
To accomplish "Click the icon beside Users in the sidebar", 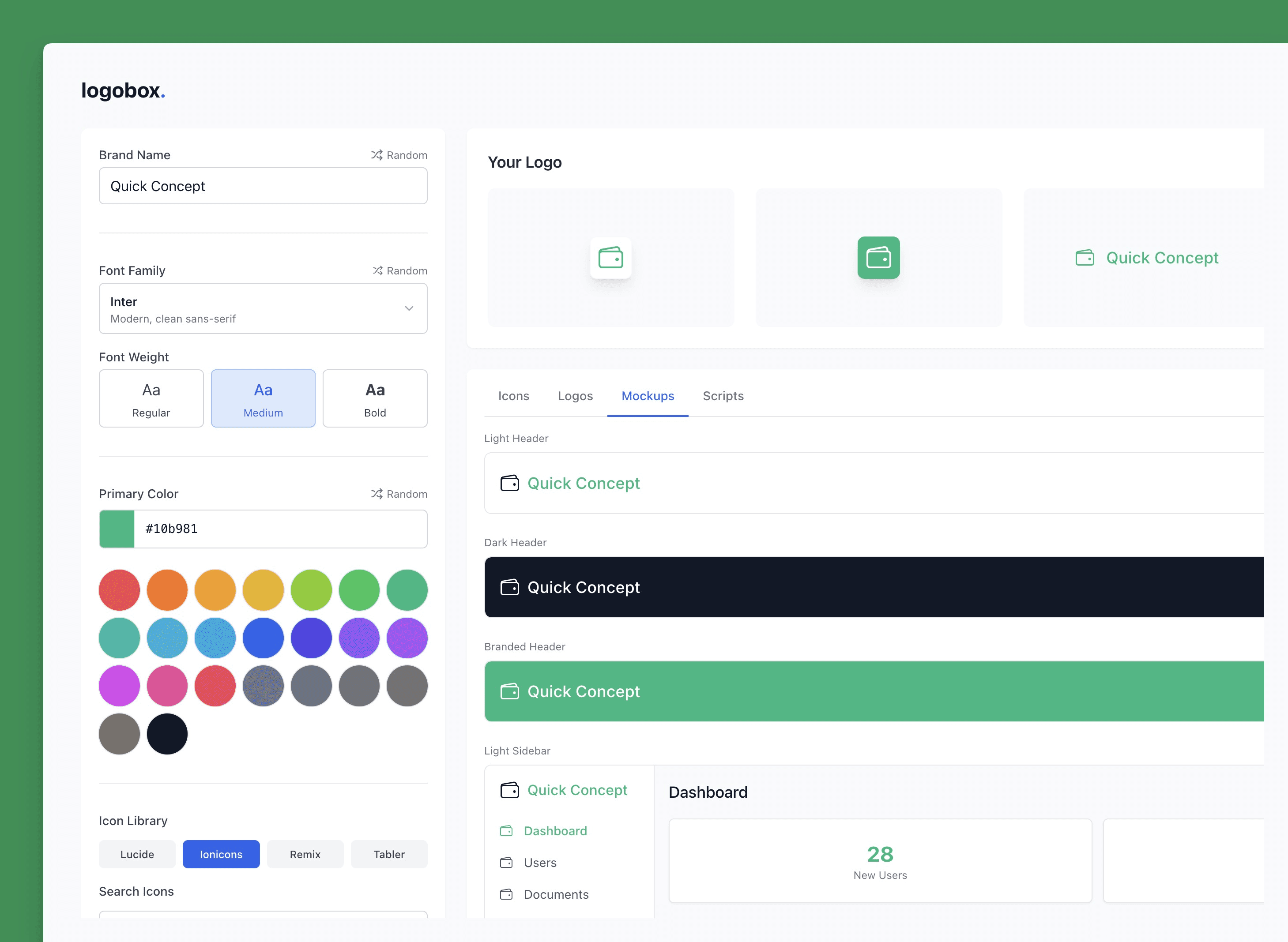I will click(506, 863).
